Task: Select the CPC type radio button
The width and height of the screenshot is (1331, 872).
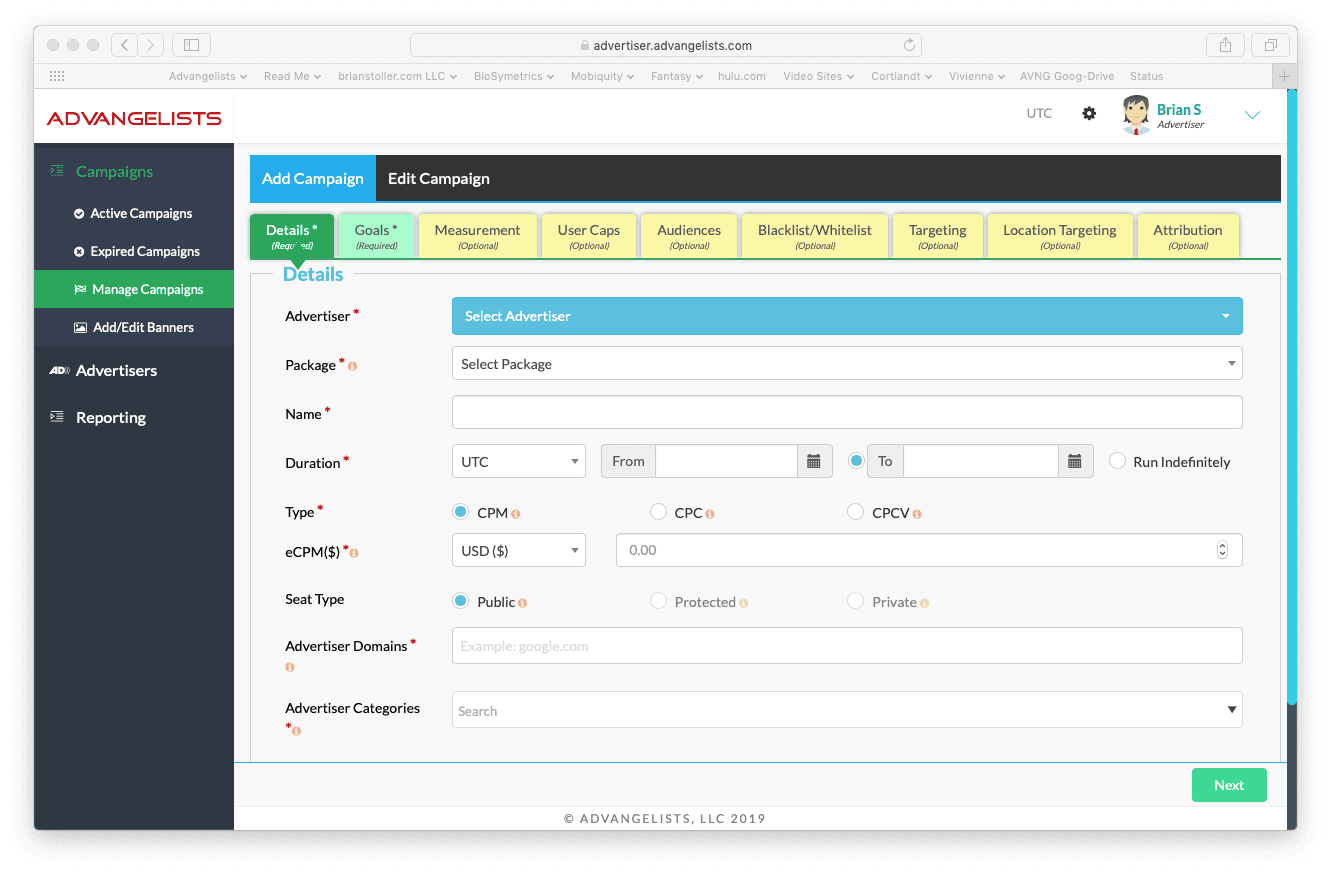Action: pos(658,512)
